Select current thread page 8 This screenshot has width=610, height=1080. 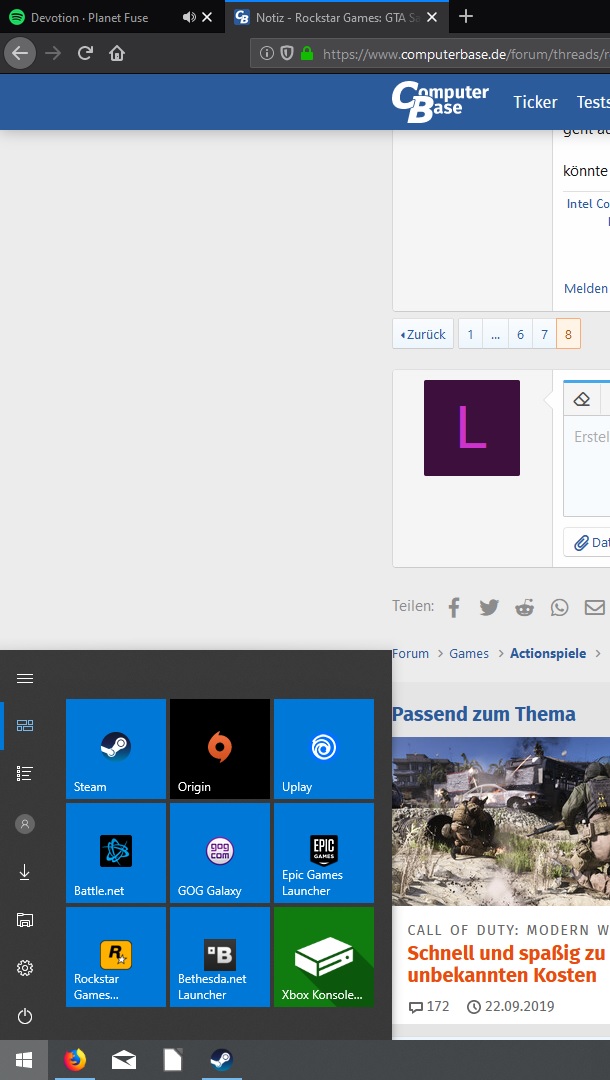tap(568, 334)
